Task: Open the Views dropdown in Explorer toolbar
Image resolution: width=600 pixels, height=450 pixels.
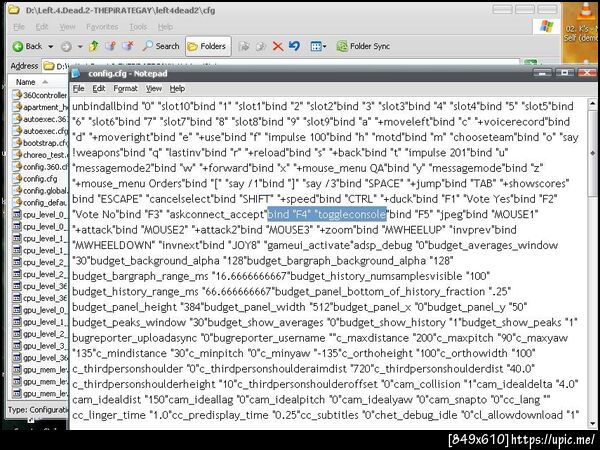Action: pyautogui.click(x=318, y=47)
